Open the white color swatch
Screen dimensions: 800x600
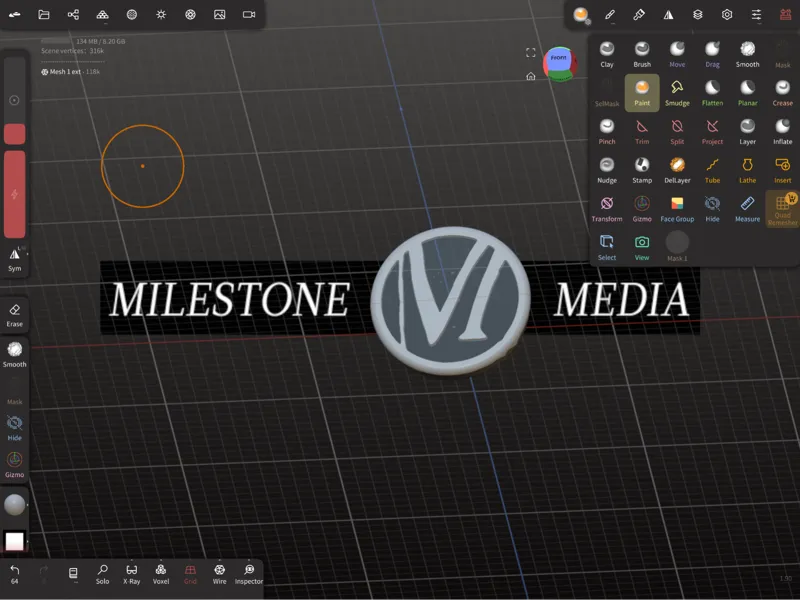pos(14,541)
